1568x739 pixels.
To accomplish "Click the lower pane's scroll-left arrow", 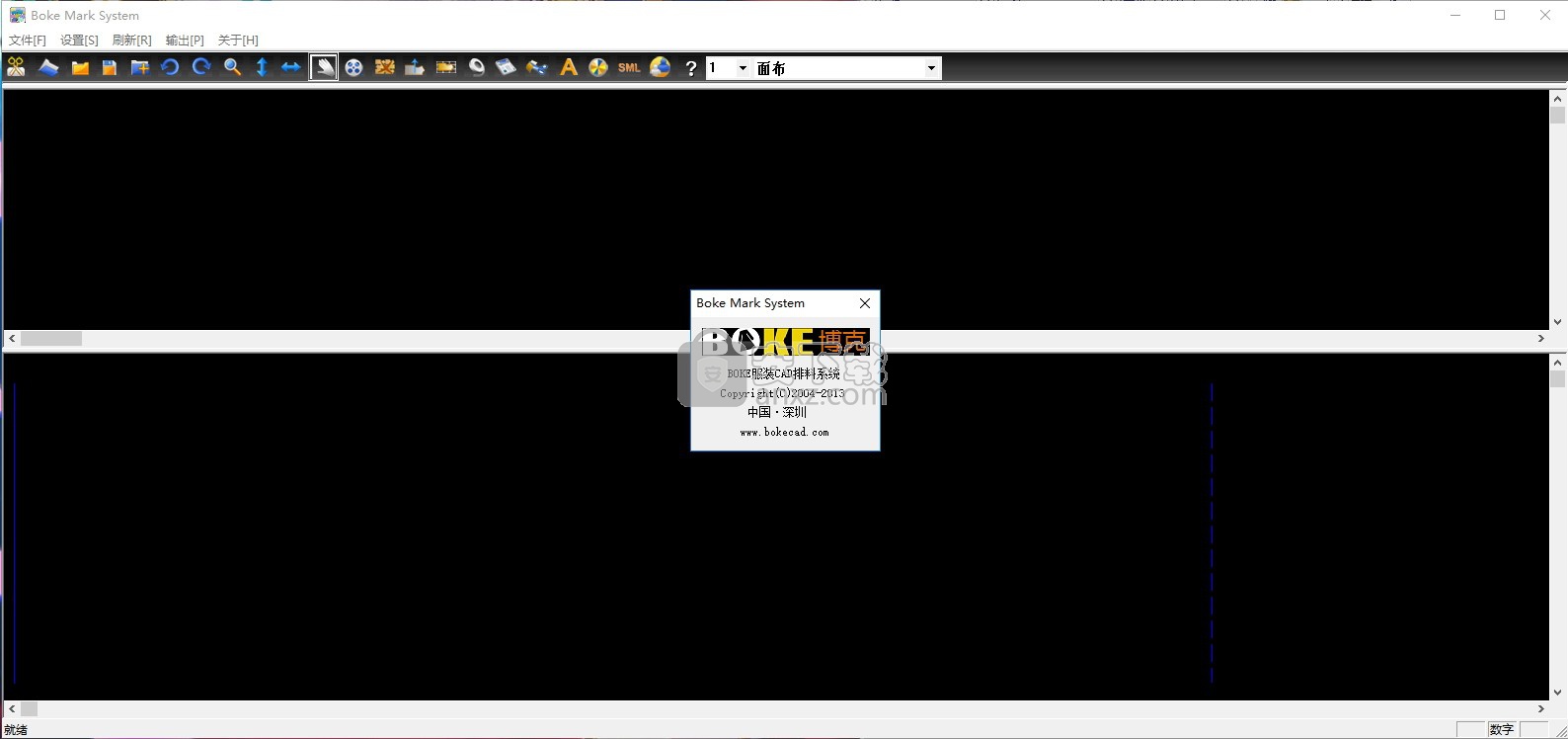I will pos(12,708).
